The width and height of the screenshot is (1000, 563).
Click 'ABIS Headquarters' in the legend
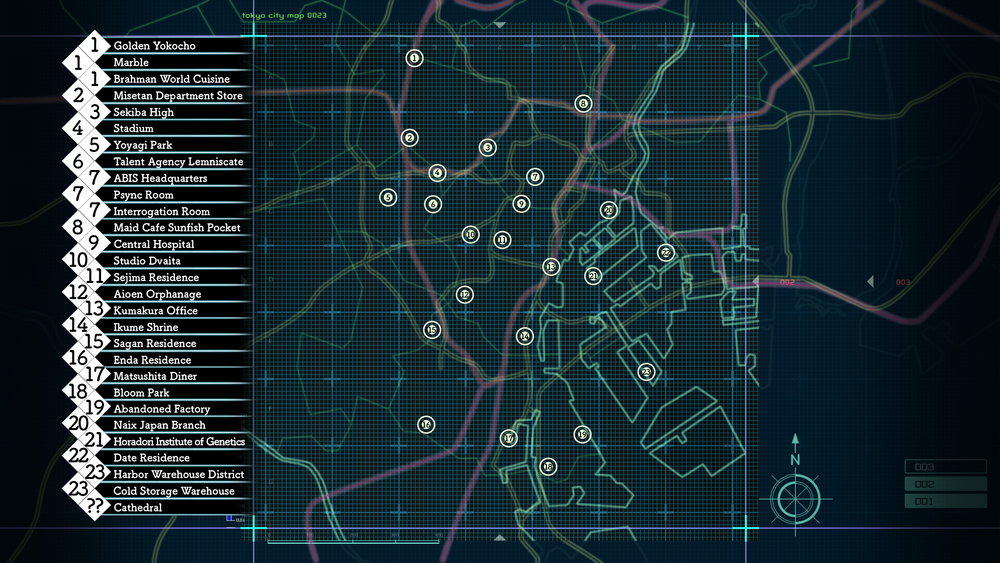160,179
